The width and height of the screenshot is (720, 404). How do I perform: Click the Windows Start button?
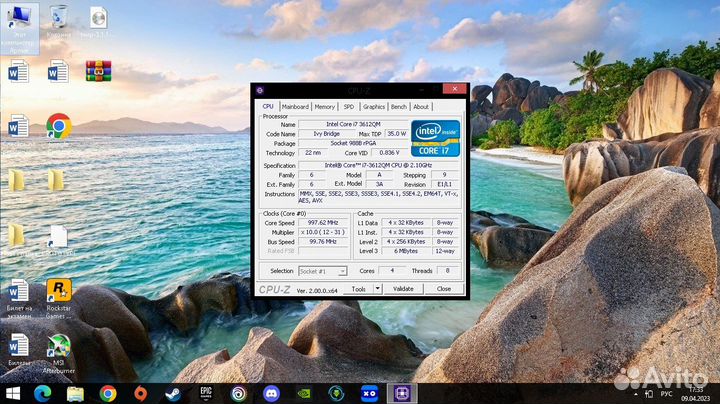(x=12, y=393)
